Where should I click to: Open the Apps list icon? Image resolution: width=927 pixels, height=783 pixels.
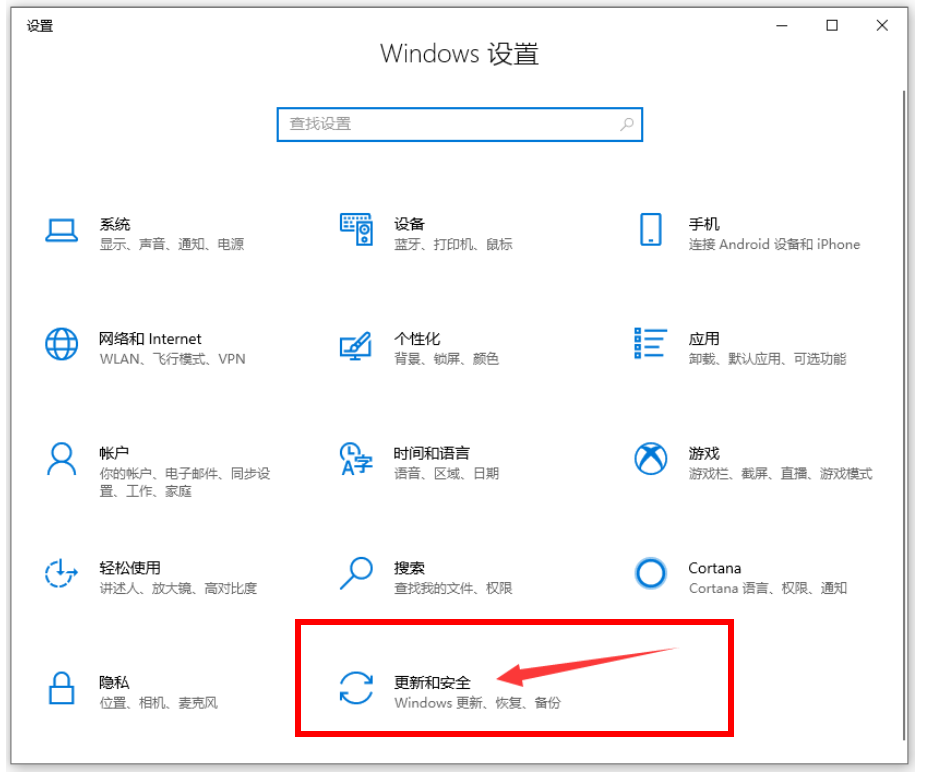pos(650,343)
